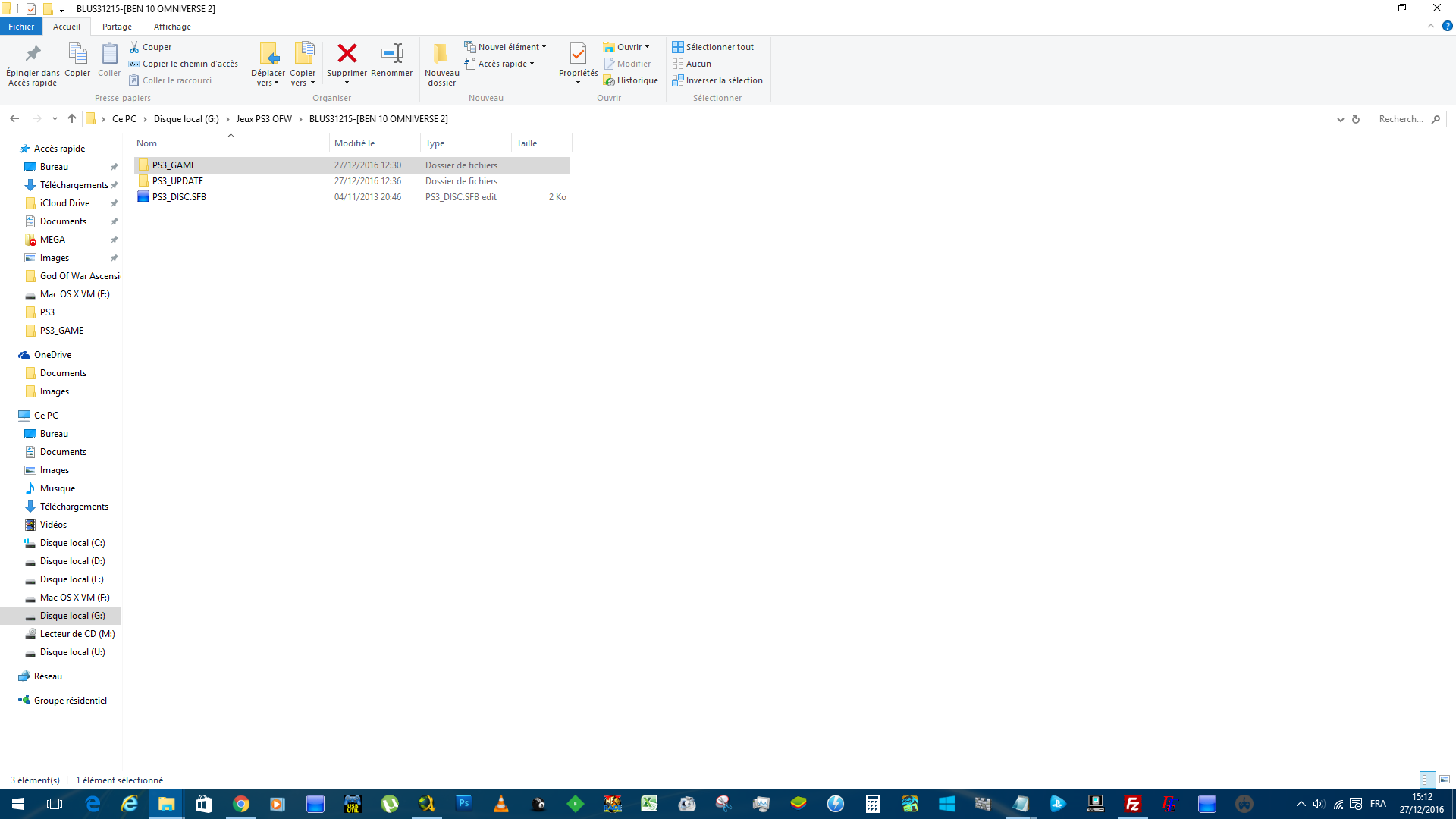Click Disque local (G:) in the breadcrumb

coord(187,119)
